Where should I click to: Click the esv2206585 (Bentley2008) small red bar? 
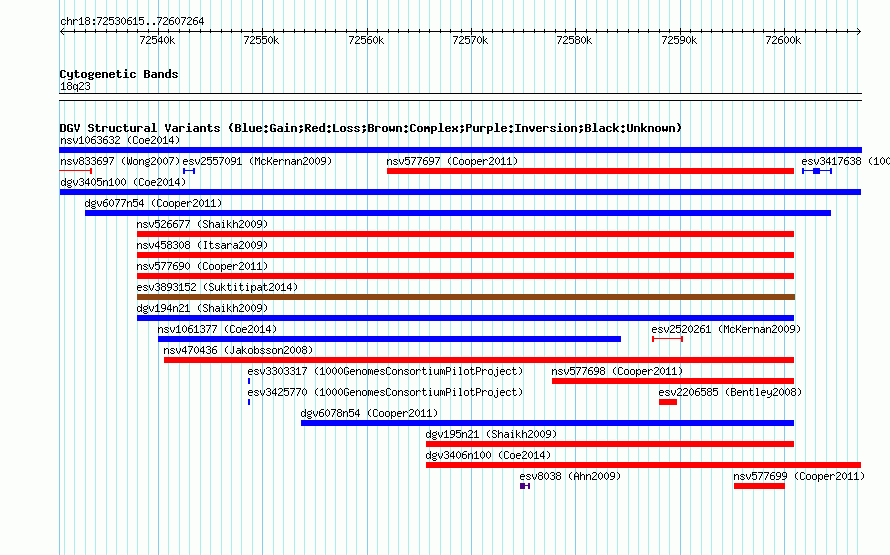coord(668,402)
